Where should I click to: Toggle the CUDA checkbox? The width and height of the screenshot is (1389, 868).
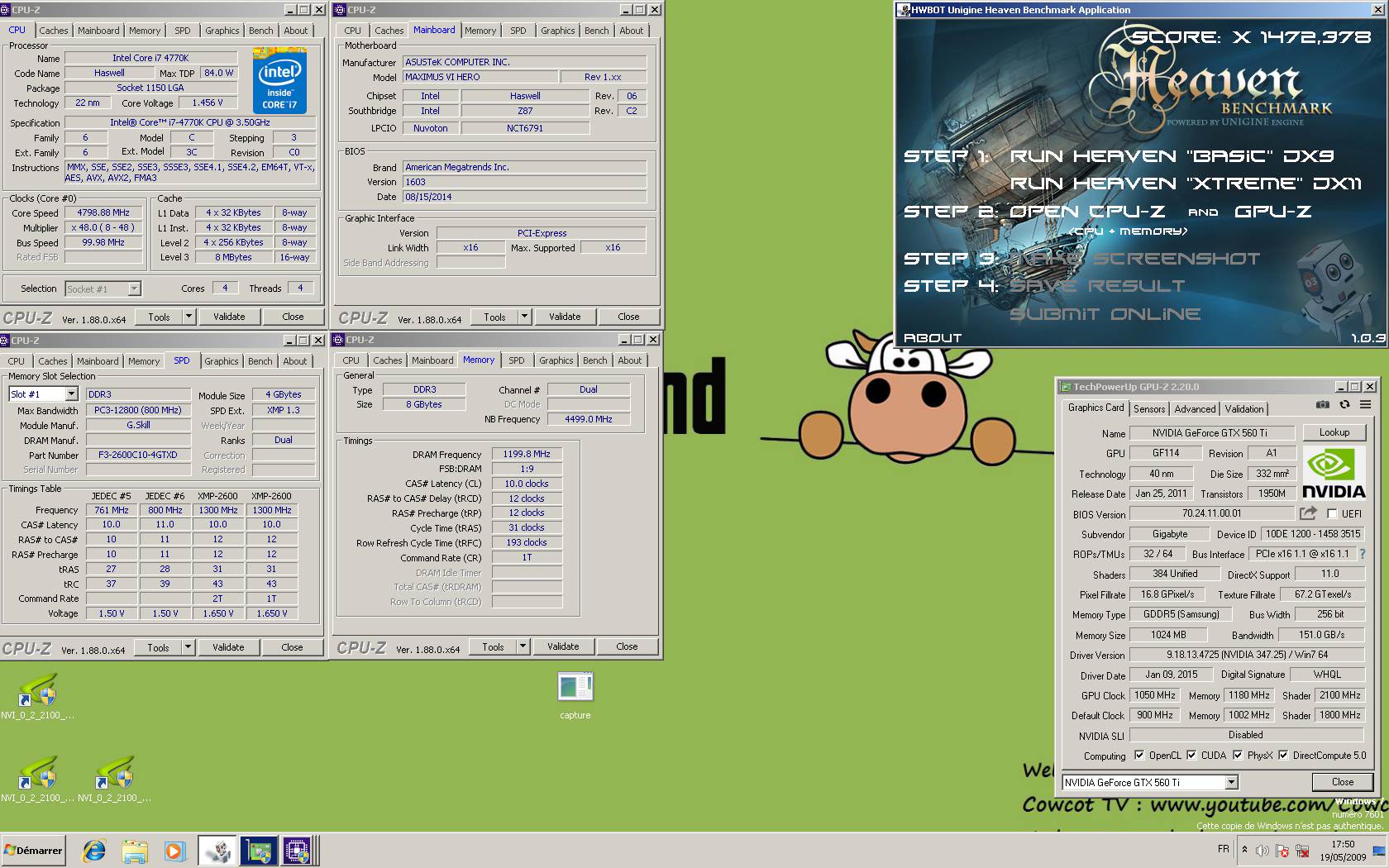click(1191, 755)
